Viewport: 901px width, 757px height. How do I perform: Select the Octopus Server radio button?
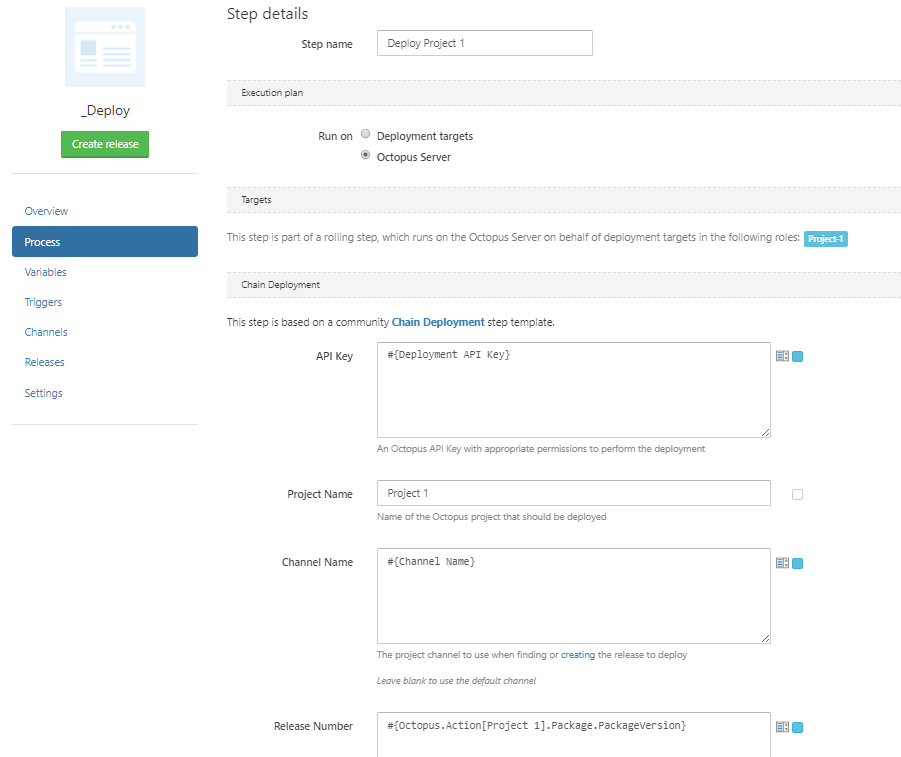[x=365, y=155]
